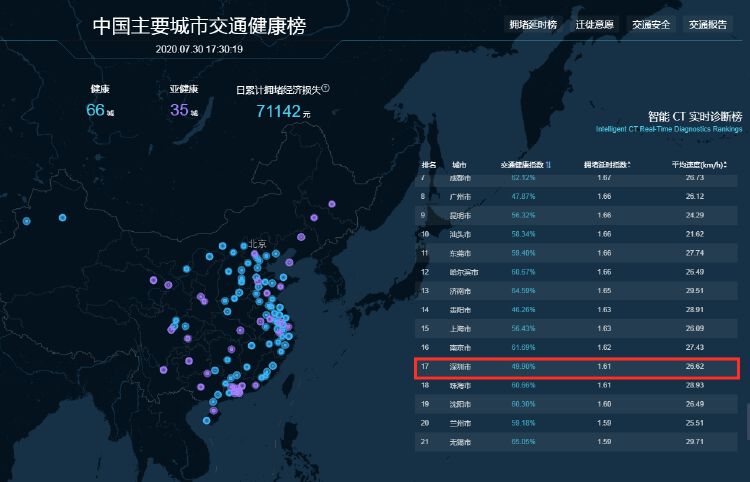Click the isolated far-west city dot on map
Viewport: 750px width, 482px height.
pos(26,220)
